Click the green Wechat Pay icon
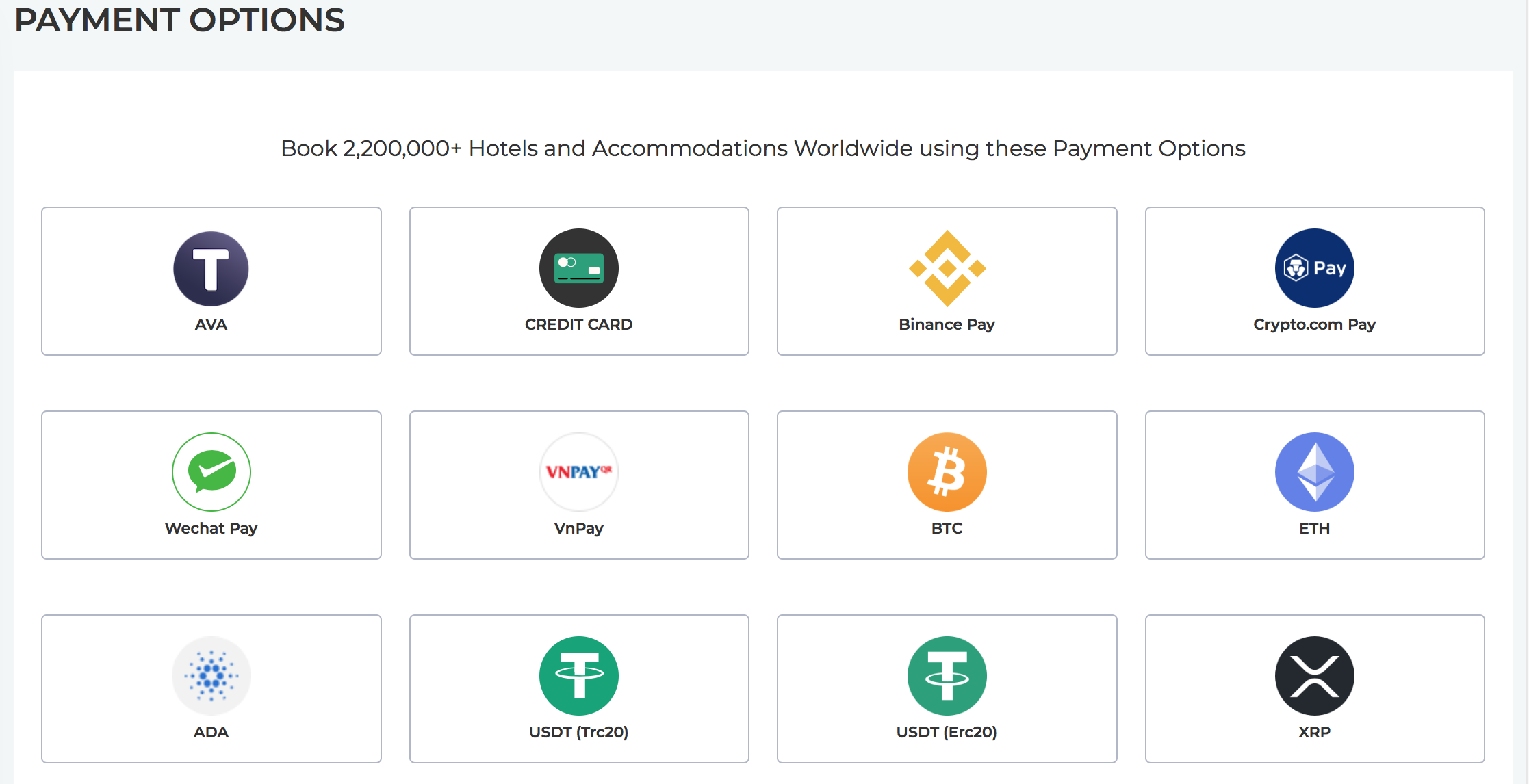Screen dimensions: 1529x784 click(x=211, y=472)
